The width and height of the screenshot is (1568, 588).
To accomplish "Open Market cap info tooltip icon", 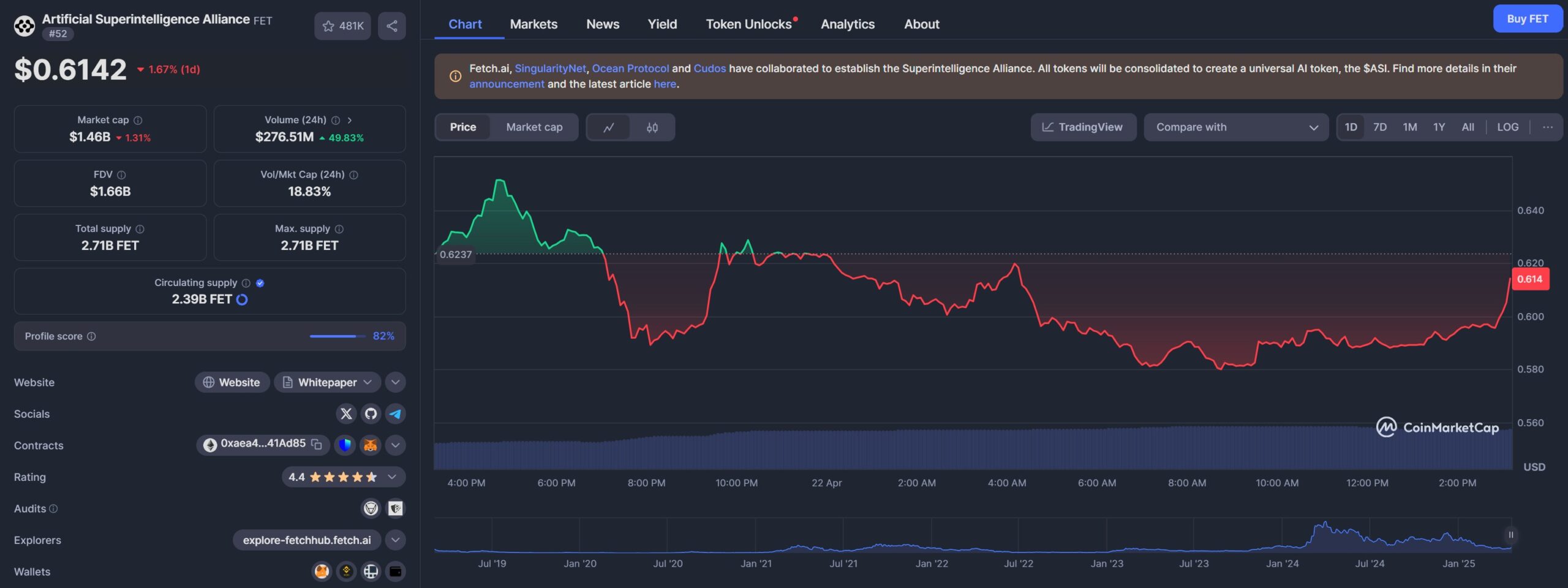I will coord(138,120).
